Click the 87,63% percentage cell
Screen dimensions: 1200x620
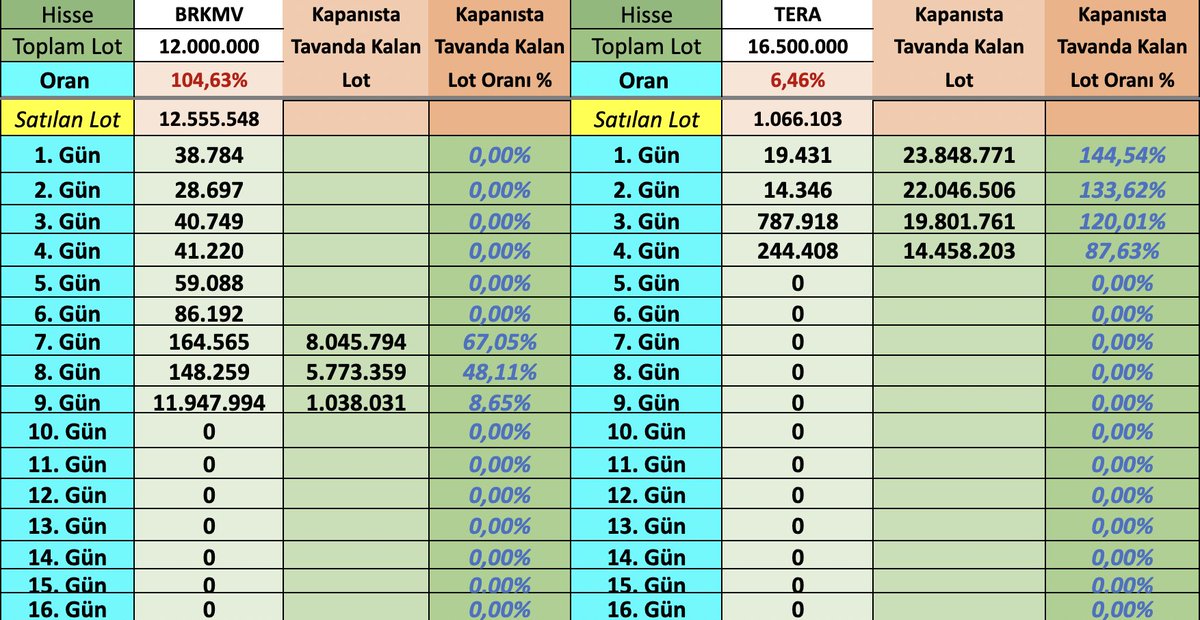1121,252
